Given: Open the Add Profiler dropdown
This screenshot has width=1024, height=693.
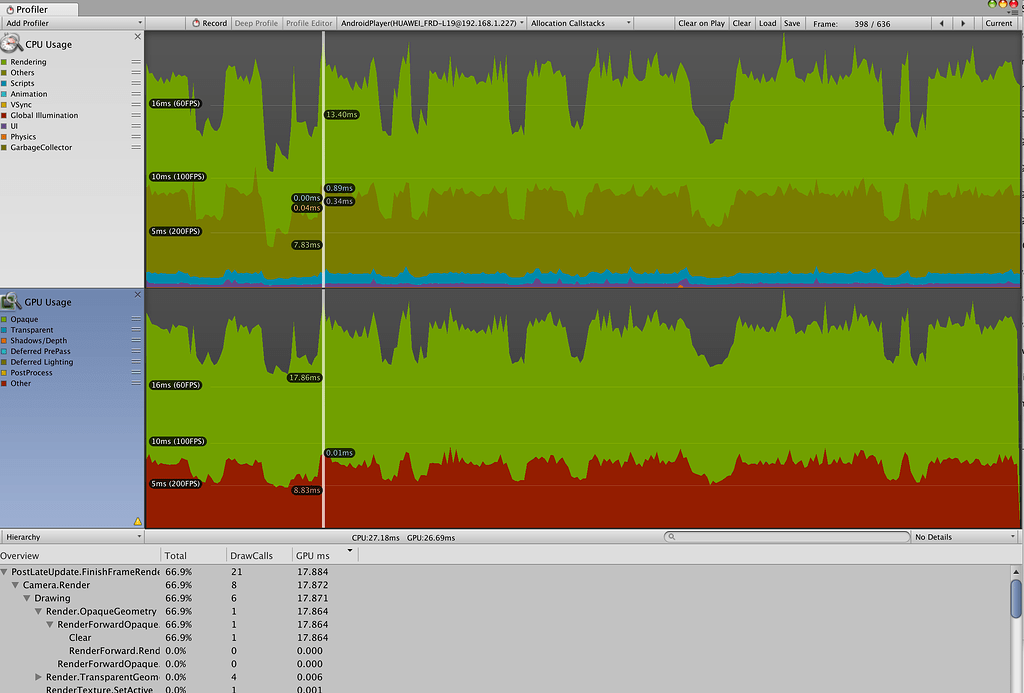Looking at the screenshot, I should tap(70, 22).
